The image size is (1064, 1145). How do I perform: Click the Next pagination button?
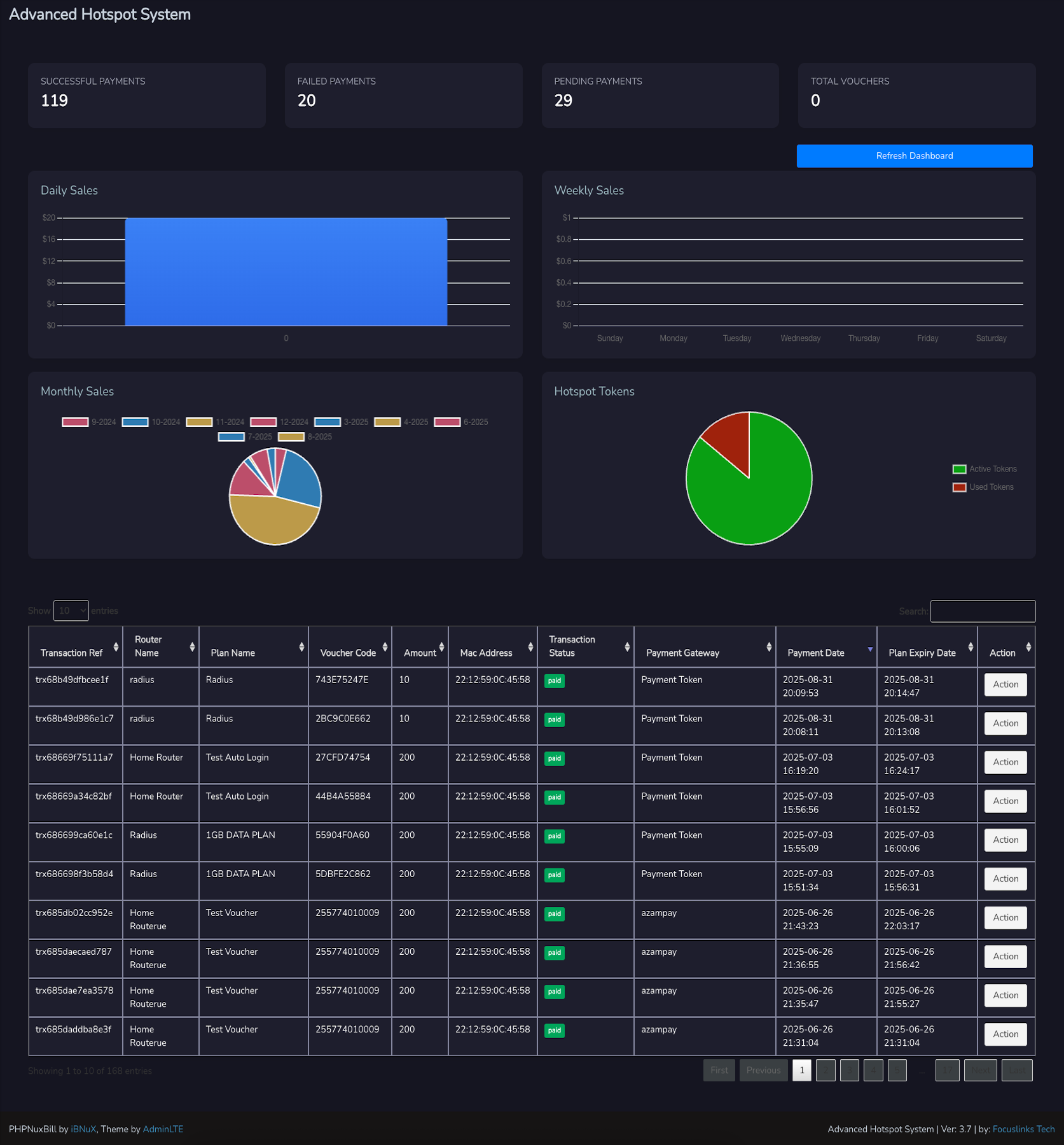[x=981, y=1070]
